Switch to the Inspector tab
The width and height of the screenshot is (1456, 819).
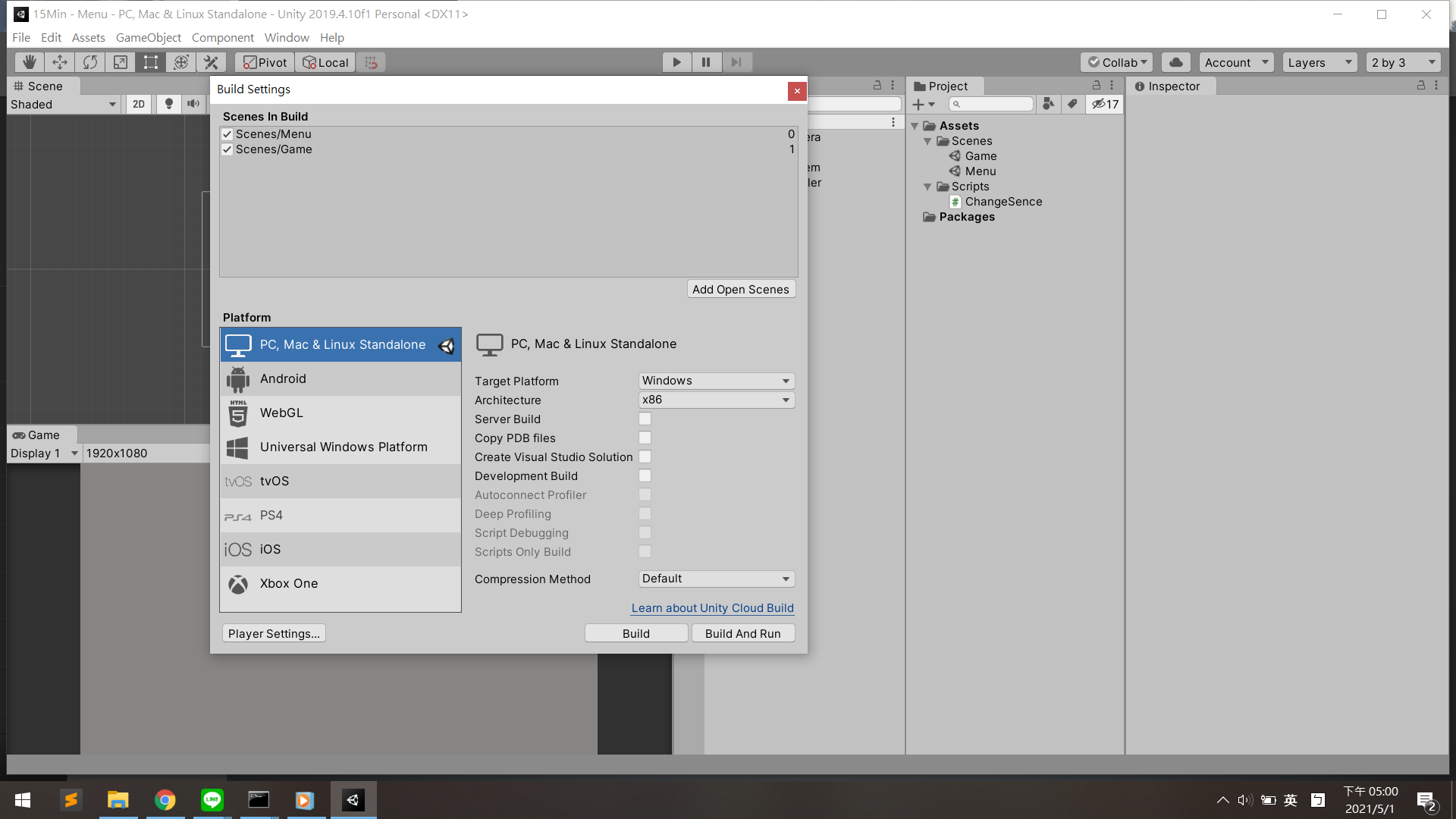(1172, 86)
